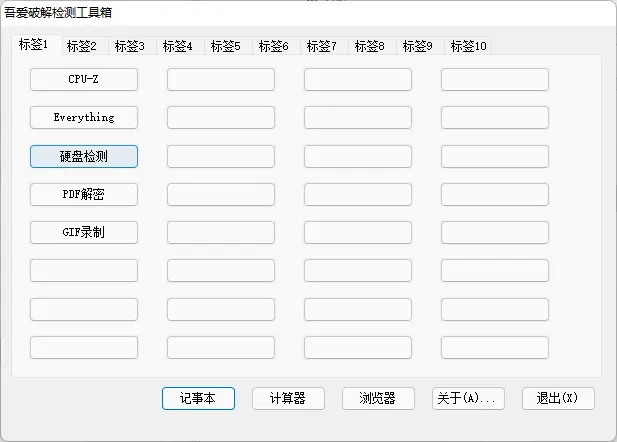This screenshot has height=442, width=617.
Task: Go to the 标签5 tab
Action: click(x=226, y=46)
